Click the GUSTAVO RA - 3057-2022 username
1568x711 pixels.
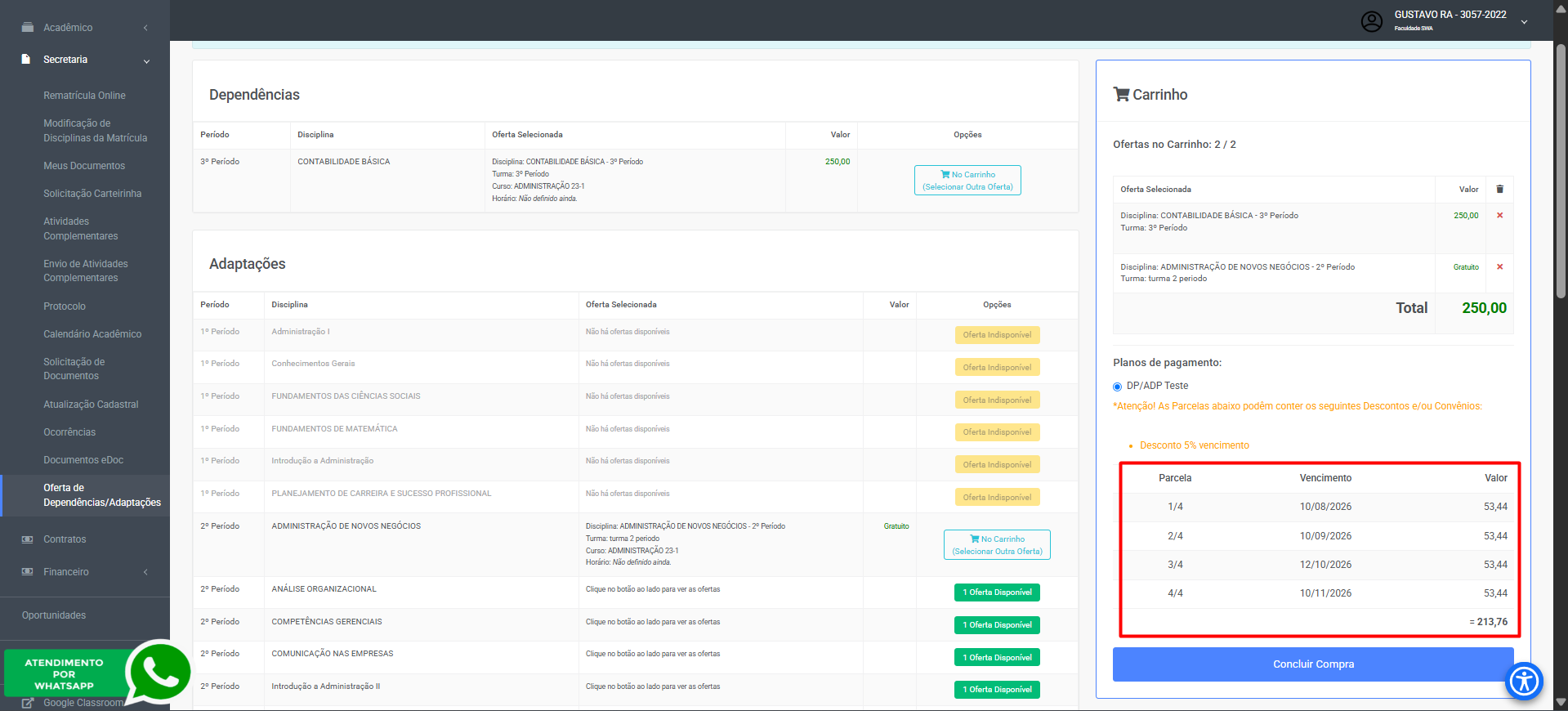(1450, 15)
